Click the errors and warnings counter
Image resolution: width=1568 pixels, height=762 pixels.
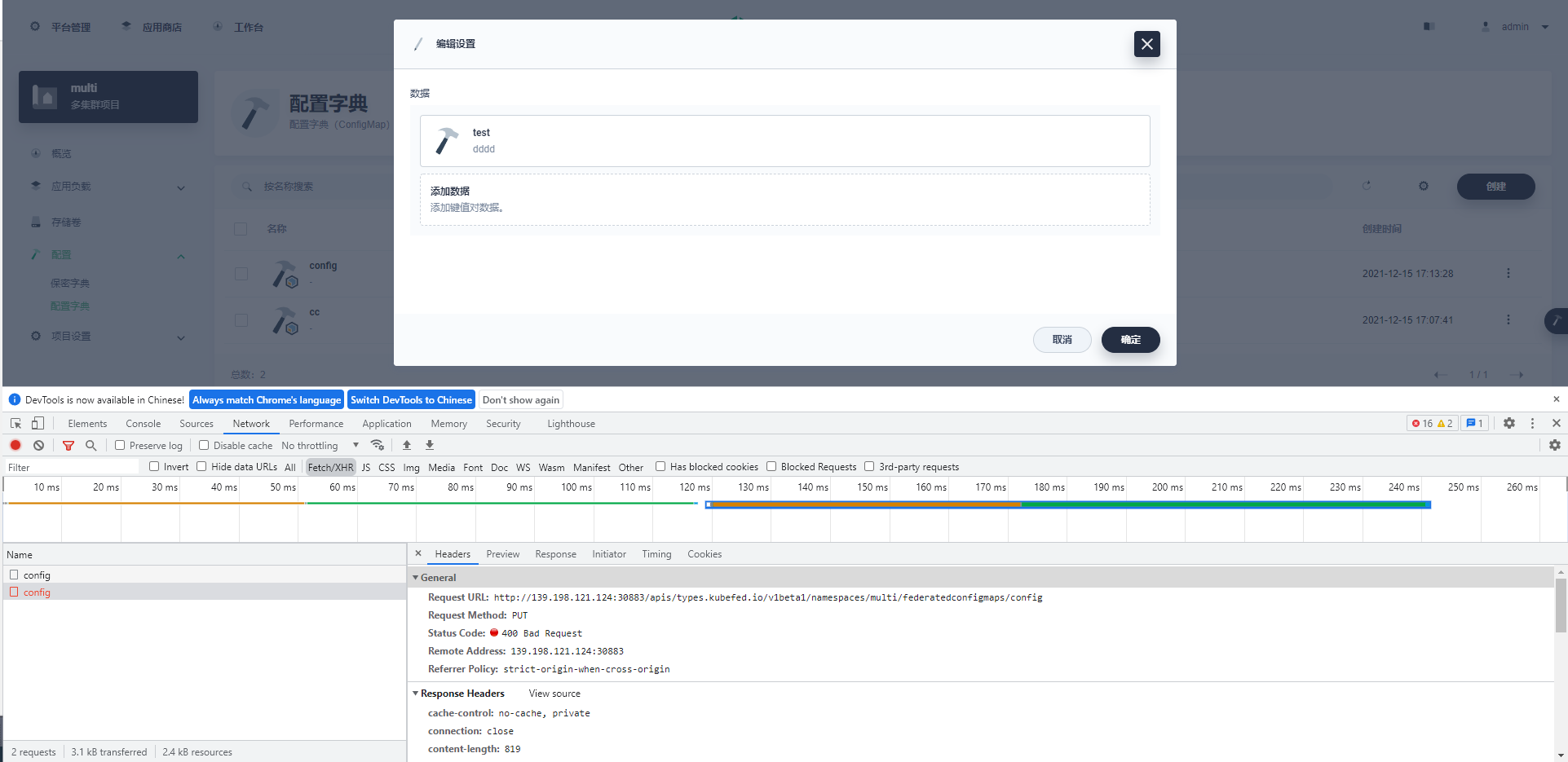pyautogui.click(x=1433, y=423)
